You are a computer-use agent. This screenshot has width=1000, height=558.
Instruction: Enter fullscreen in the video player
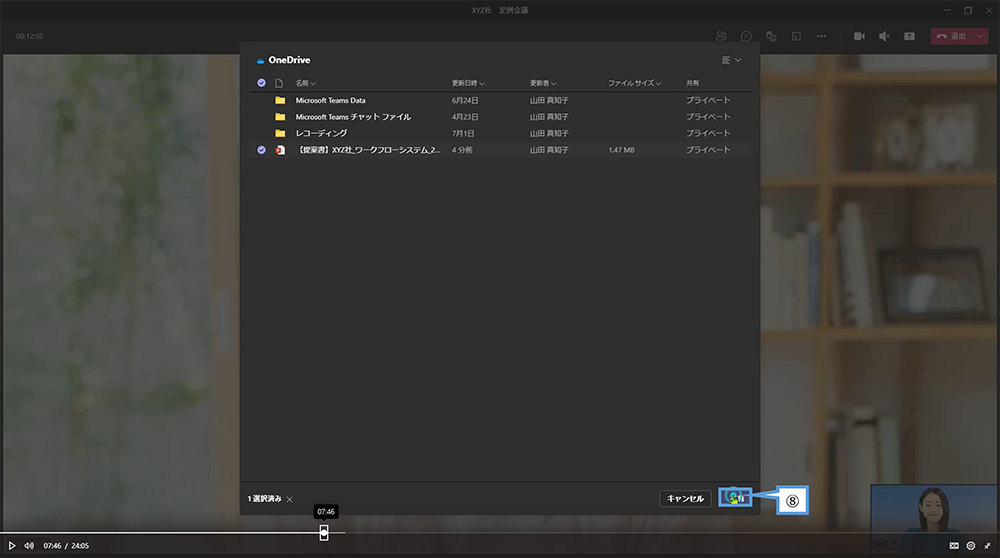(x=987, y=545)
